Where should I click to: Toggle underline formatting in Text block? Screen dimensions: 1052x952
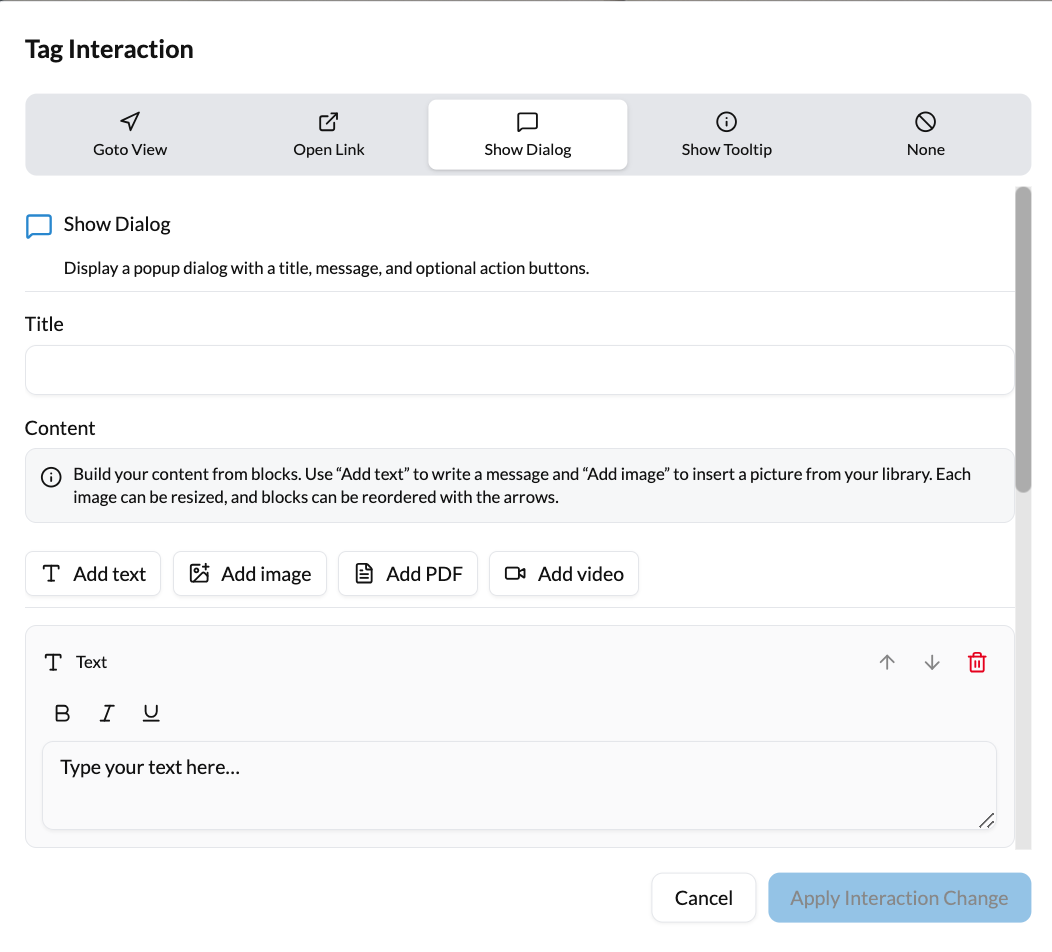[151, 713]
